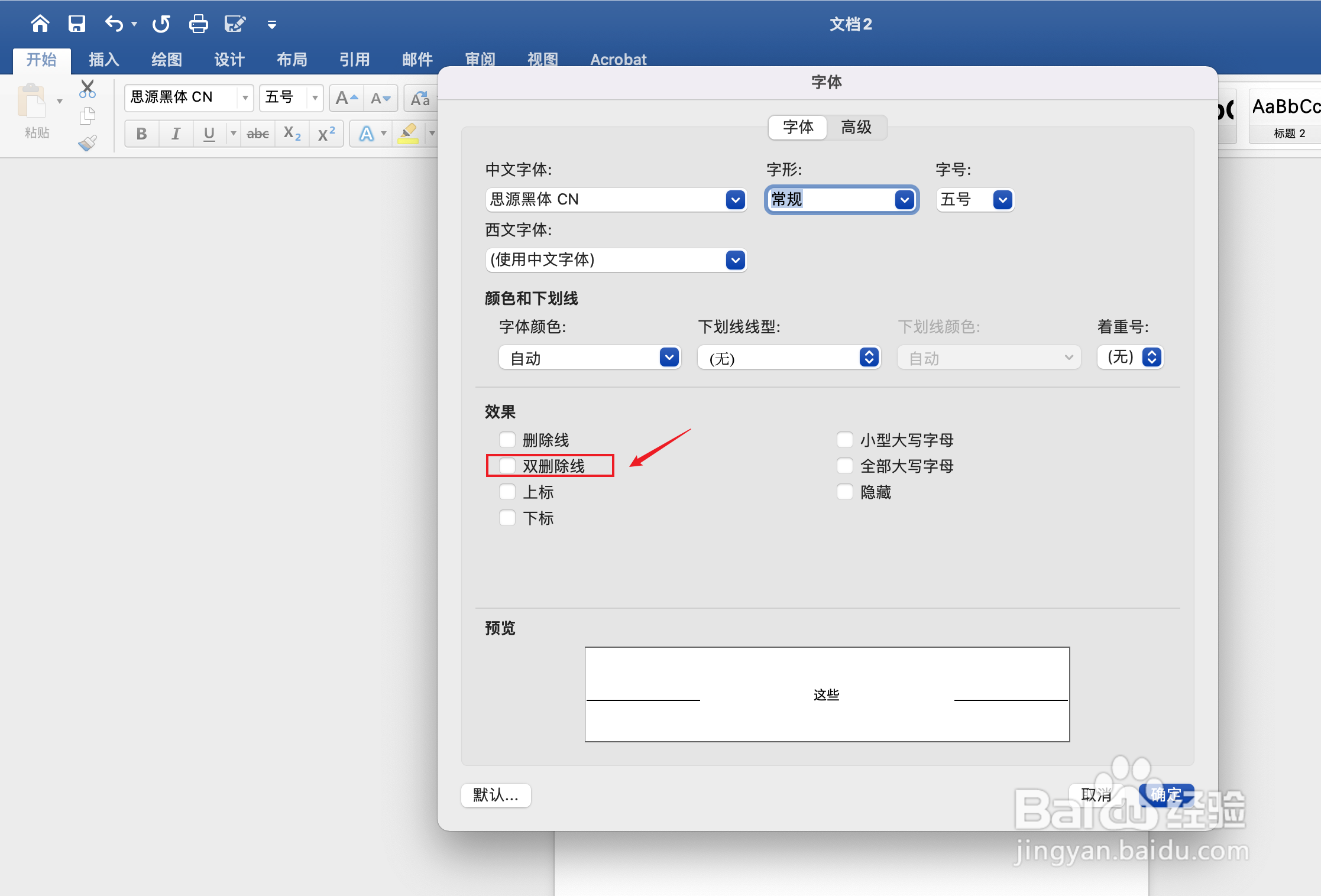
Task: Click the Cut scissors icon
Action: tap(88, 89)
